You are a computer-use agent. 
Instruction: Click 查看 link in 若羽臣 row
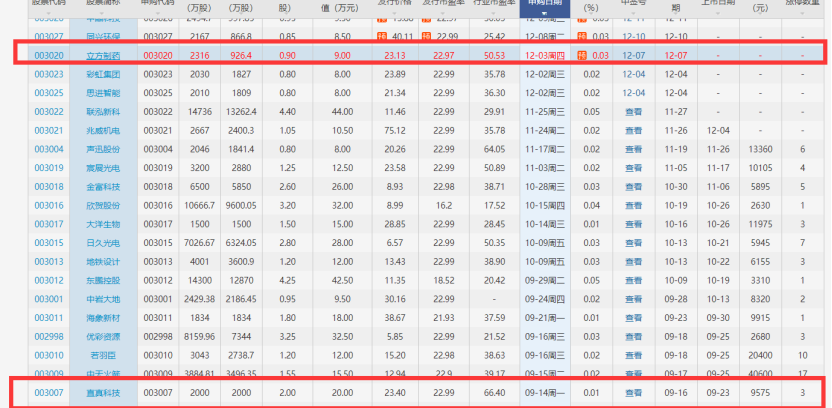click(634, 355)
